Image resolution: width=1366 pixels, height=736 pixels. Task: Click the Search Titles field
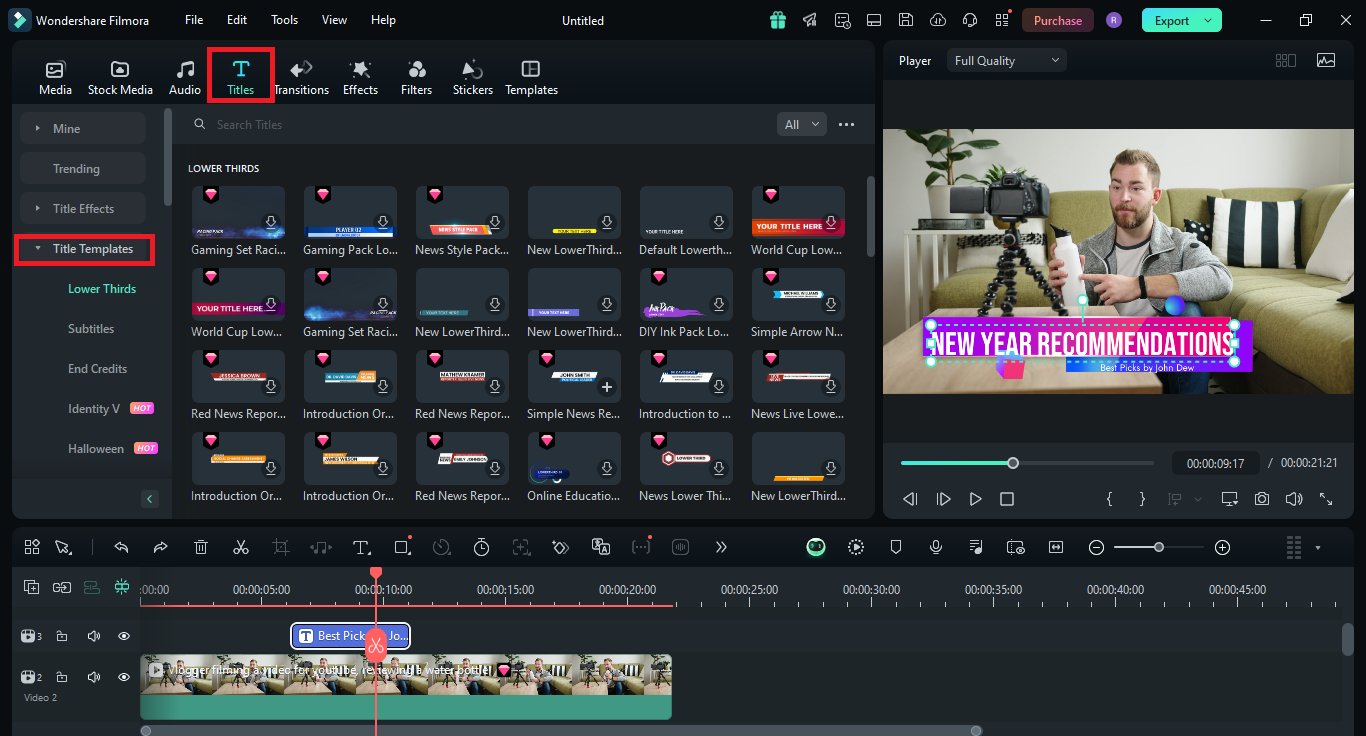tap(480, 125)
